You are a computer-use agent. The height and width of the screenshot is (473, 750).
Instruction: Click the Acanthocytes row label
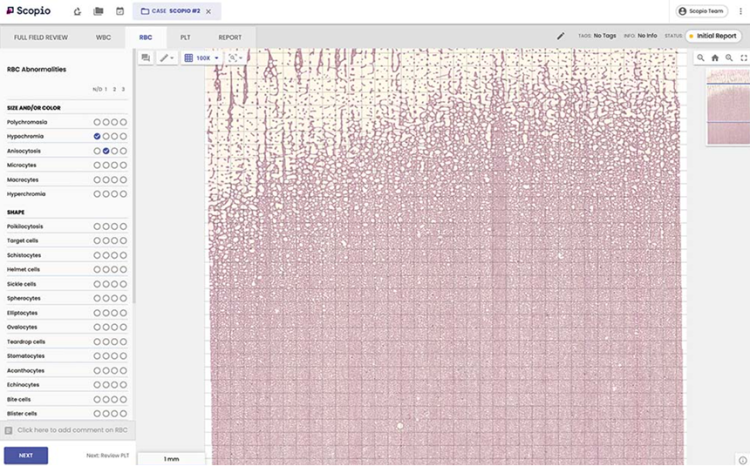click(26, 371)
